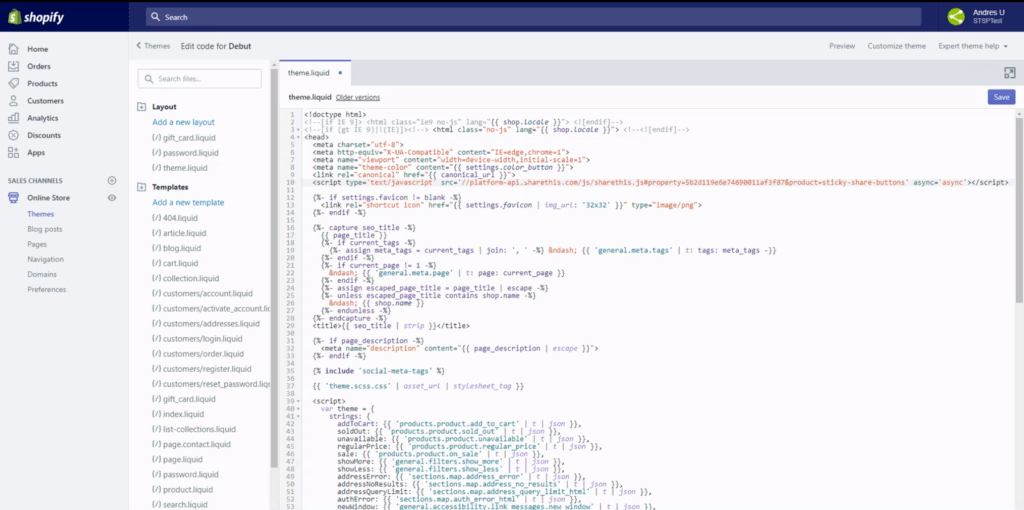This screenshot has width=1024, height=510.
Task: Fold code at line 41 strings
Action: (298, 416)
